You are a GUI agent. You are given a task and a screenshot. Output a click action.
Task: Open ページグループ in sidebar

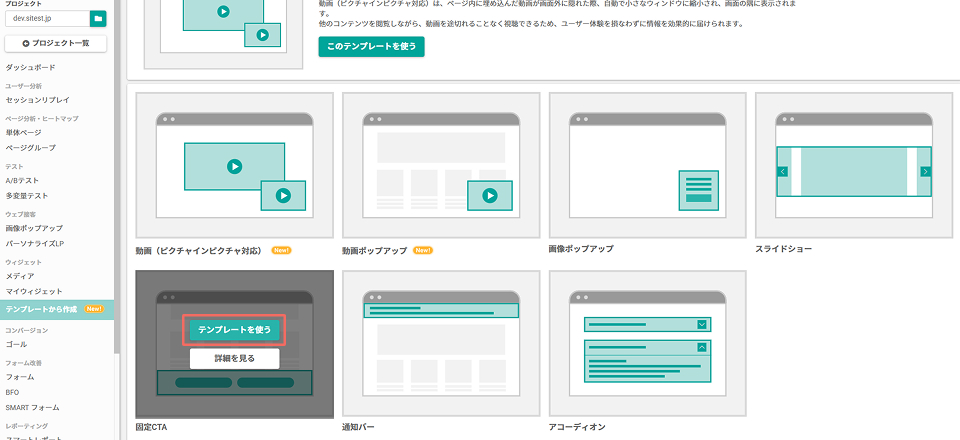(x=31, y=147)
